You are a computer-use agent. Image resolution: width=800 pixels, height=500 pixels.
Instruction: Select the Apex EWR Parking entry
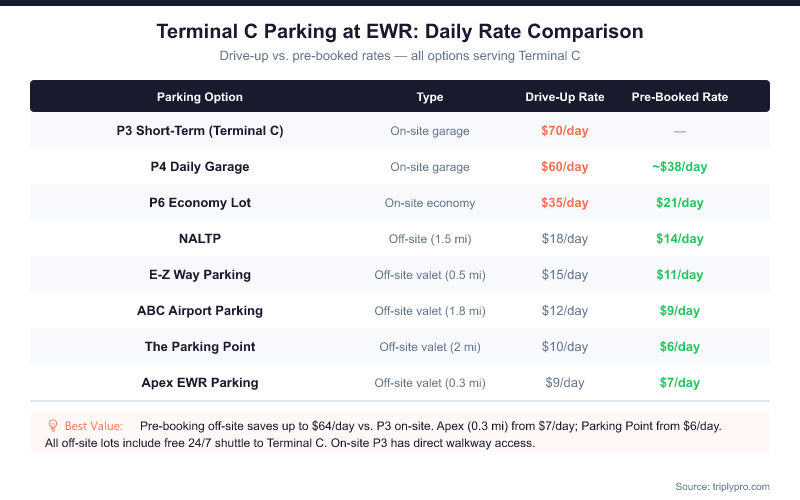click(200, 383)
